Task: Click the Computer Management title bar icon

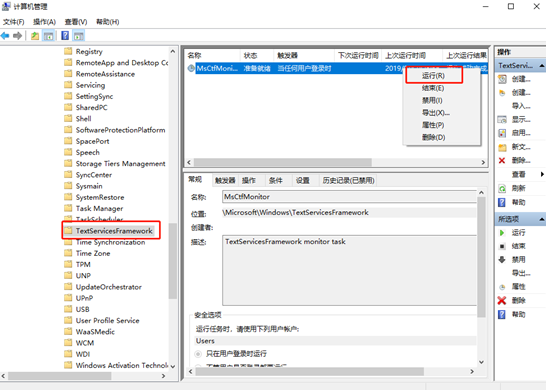Action: pos(6,6)
